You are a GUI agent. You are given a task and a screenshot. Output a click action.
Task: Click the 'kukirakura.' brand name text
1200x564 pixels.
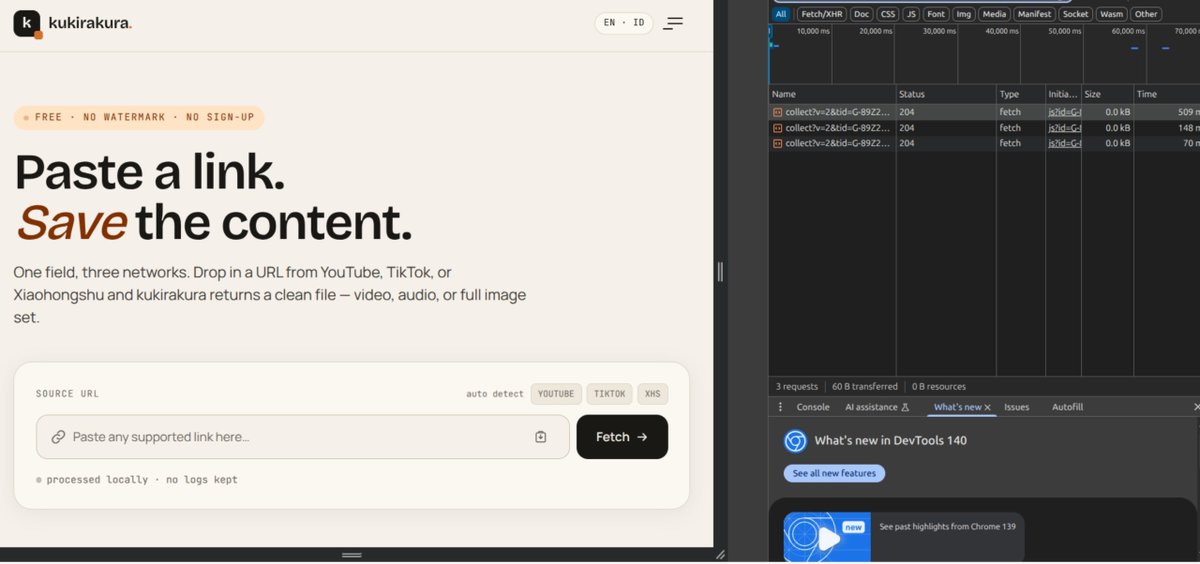90,23
